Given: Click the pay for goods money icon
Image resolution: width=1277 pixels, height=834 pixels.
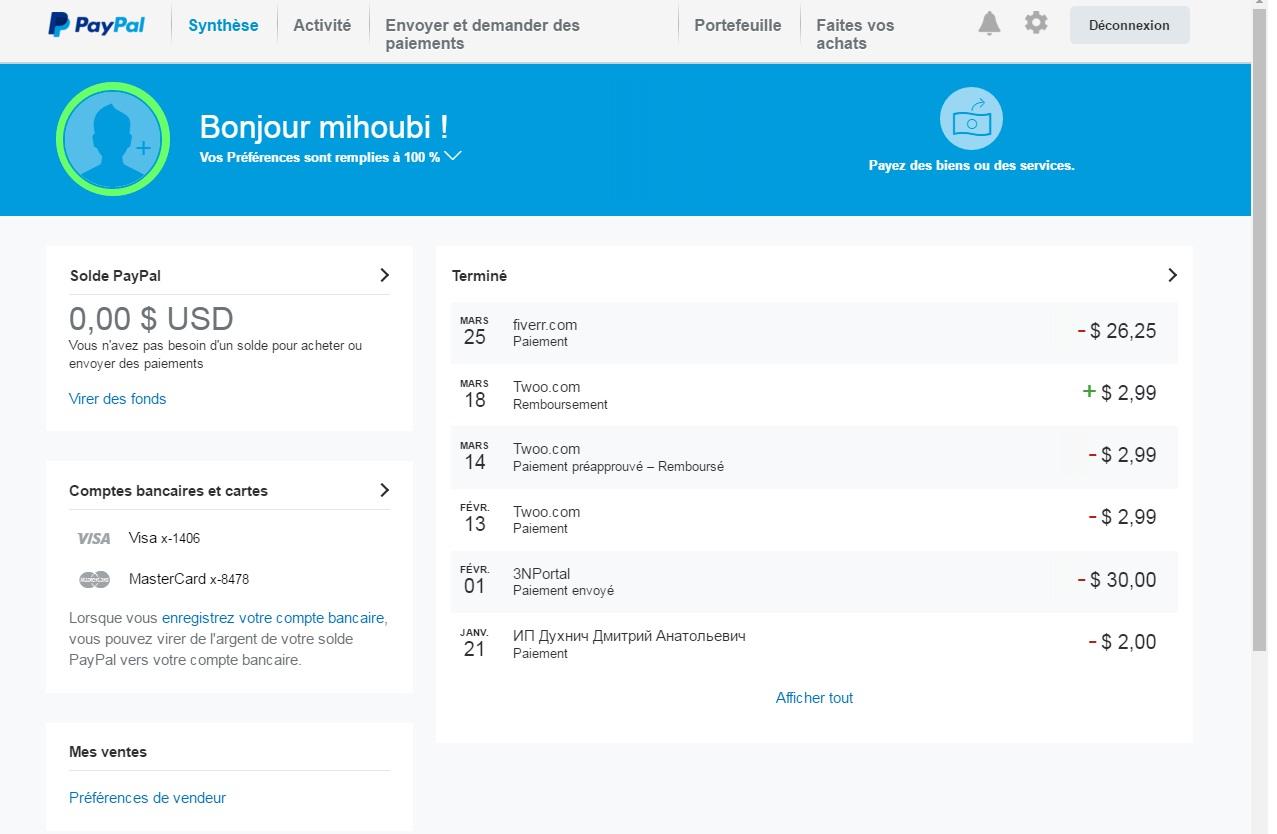Looking at the screenshot, I should click(971, 119).
